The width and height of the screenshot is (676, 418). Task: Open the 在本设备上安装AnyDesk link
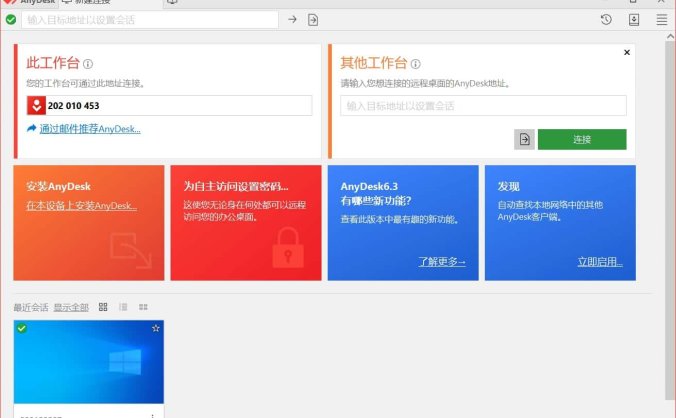81,206
